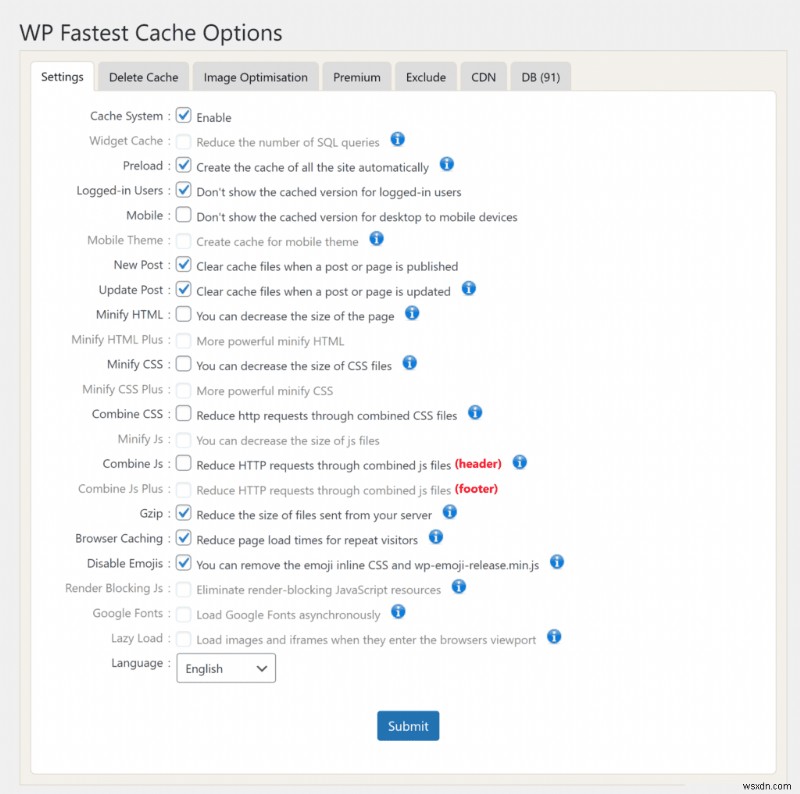
Task: Open the Image Optimisation tab
Action: coord(256,77)
